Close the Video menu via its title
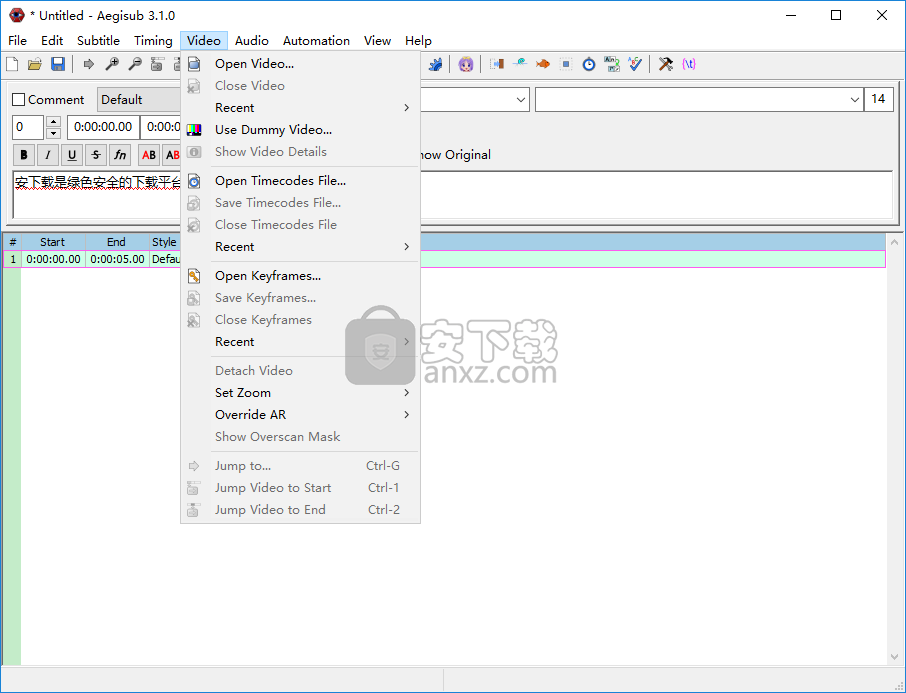Screen dimensions: 906x693 (203, 41)
